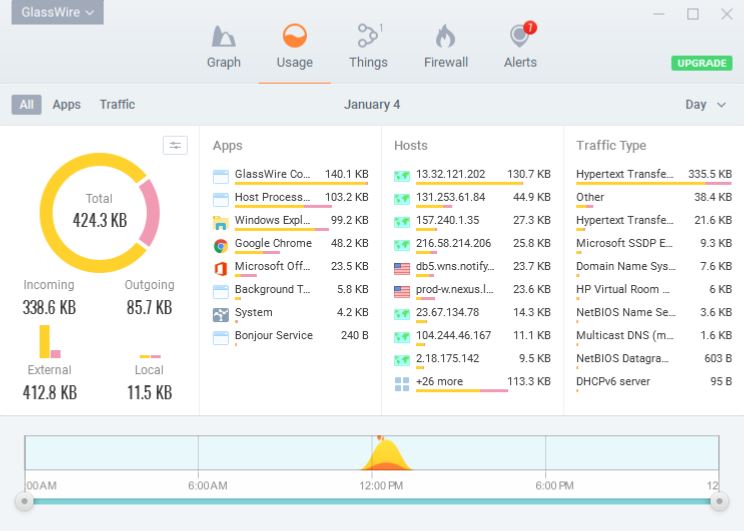Screen dimensions: 744x531
Task: Select the Windows Expl... app name
Action: pyautogui.click(x=272, y=220)
